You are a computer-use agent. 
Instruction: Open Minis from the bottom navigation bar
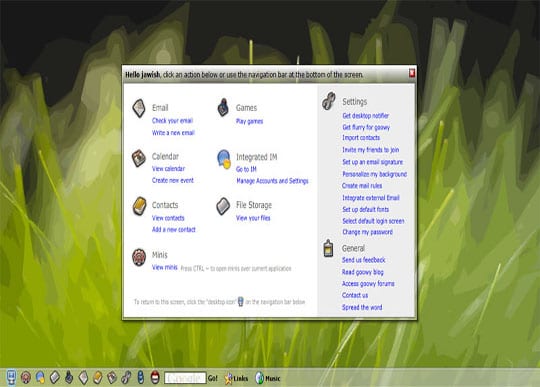tap(26, 378)
